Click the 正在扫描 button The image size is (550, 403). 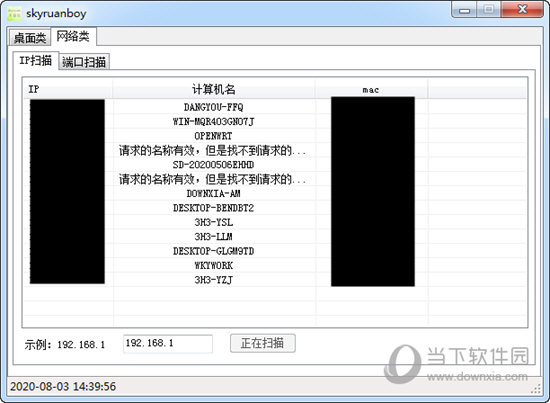[263, 343]
